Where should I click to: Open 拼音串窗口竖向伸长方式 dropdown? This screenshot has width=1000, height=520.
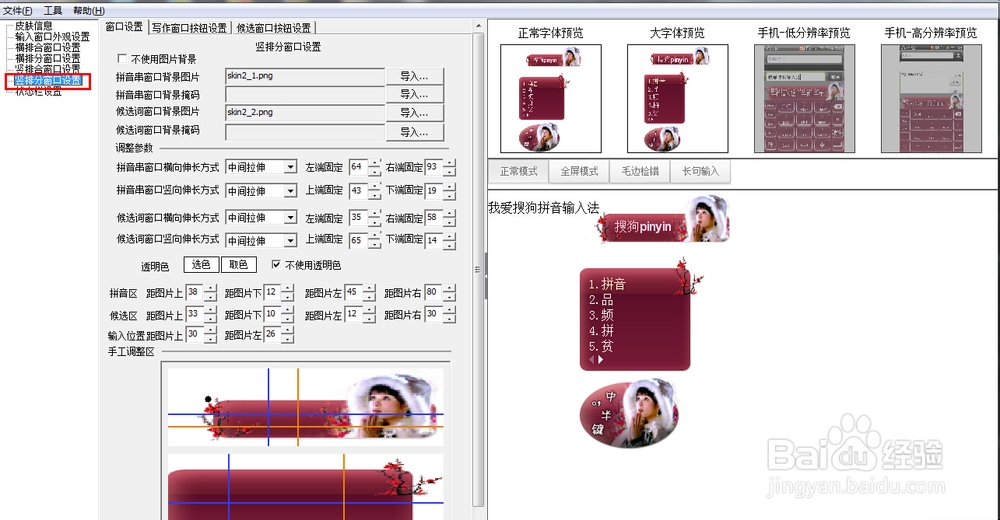290,191
